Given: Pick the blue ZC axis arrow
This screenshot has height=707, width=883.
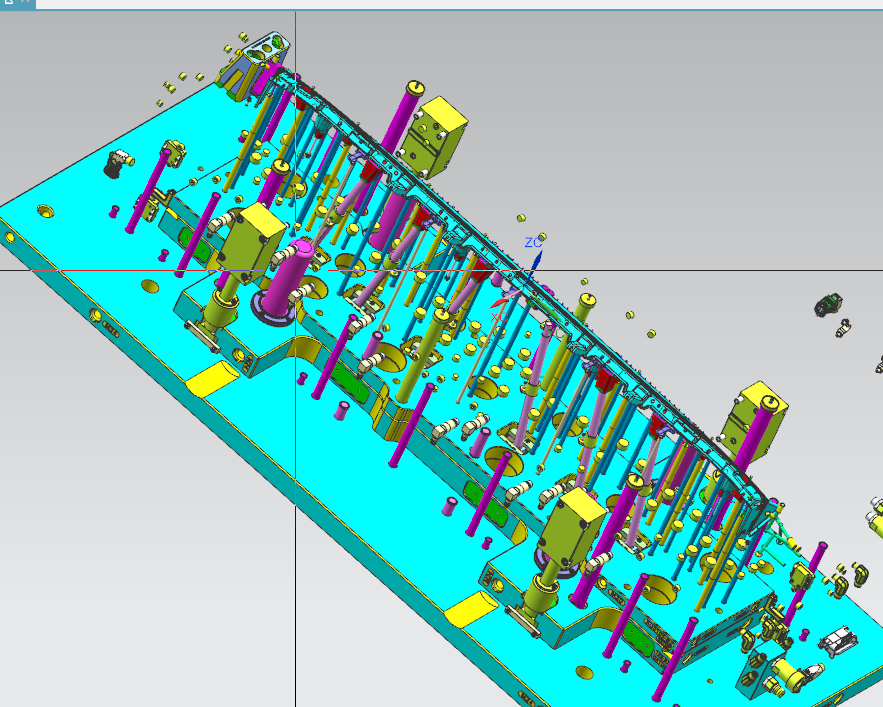Looking at the screenshot, I should (x=535, y=265).
